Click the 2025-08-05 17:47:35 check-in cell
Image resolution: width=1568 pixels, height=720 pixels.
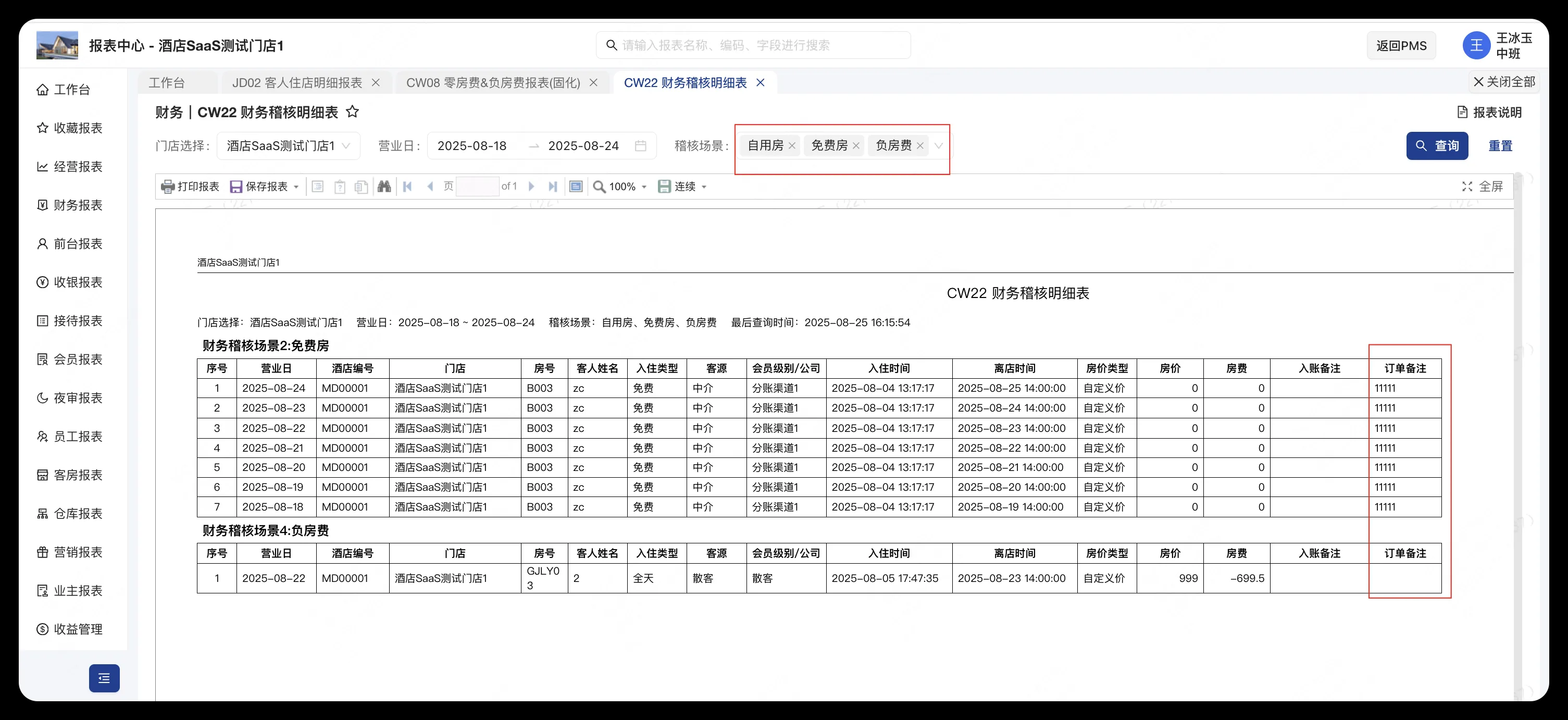889,578
